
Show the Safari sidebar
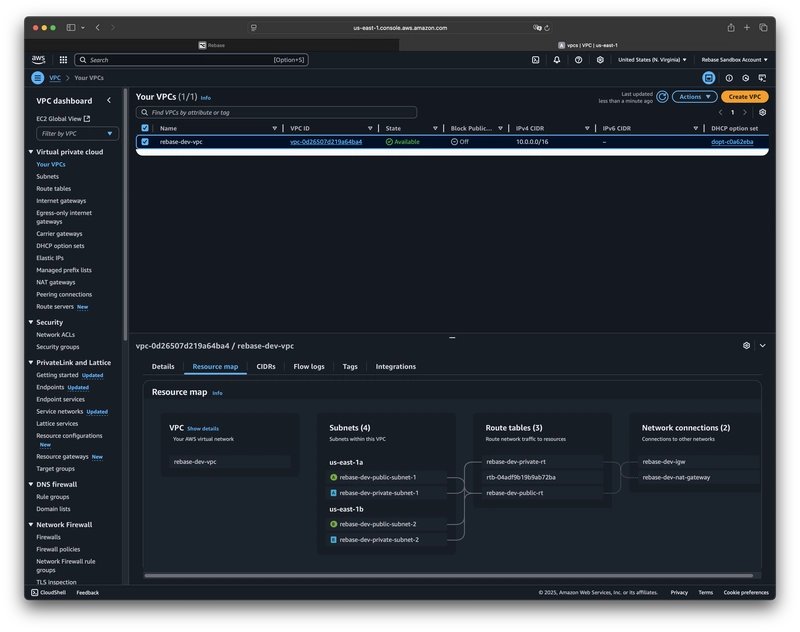coord(71,28)
